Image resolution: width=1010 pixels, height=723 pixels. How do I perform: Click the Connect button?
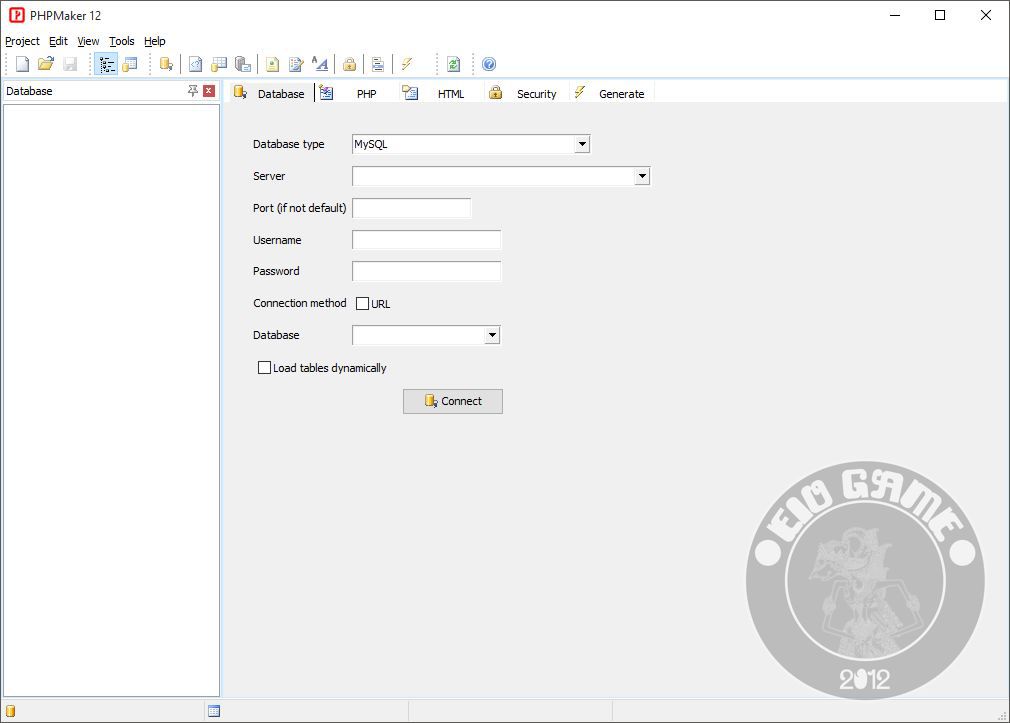tap(453, 401)
